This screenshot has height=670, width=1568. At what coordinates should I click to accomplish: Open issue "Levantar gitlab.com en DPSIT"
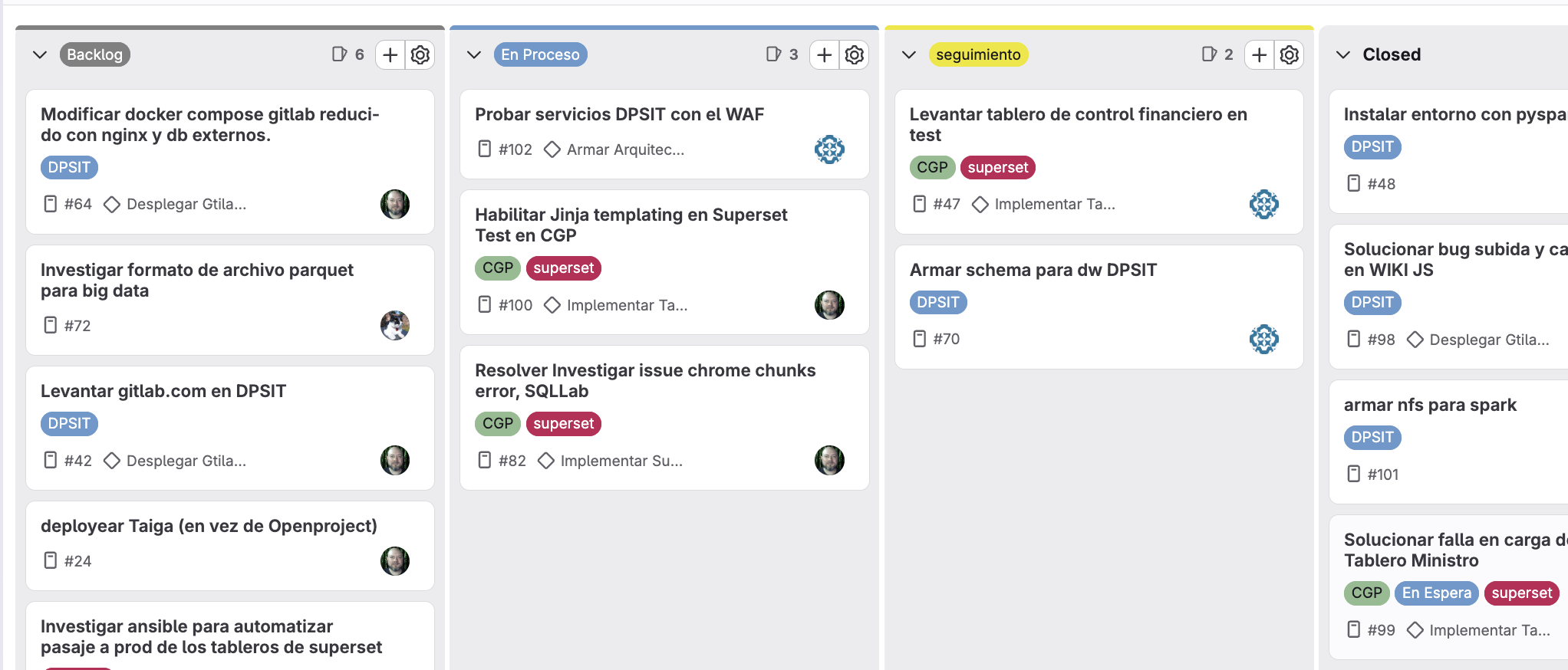[163, 392]
